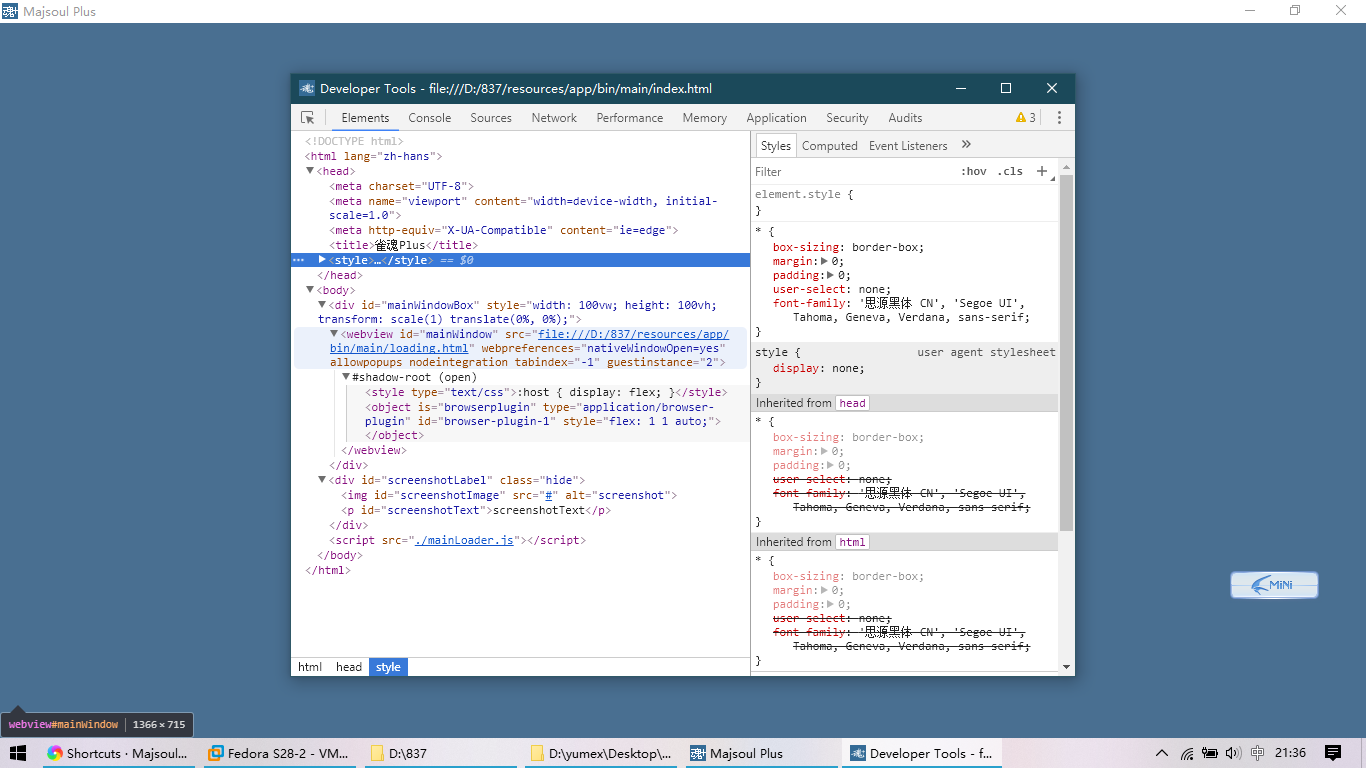Screen dimensions: 1366x768
Task: Click the MiNi floating widget
Action: click(1274, 585)
